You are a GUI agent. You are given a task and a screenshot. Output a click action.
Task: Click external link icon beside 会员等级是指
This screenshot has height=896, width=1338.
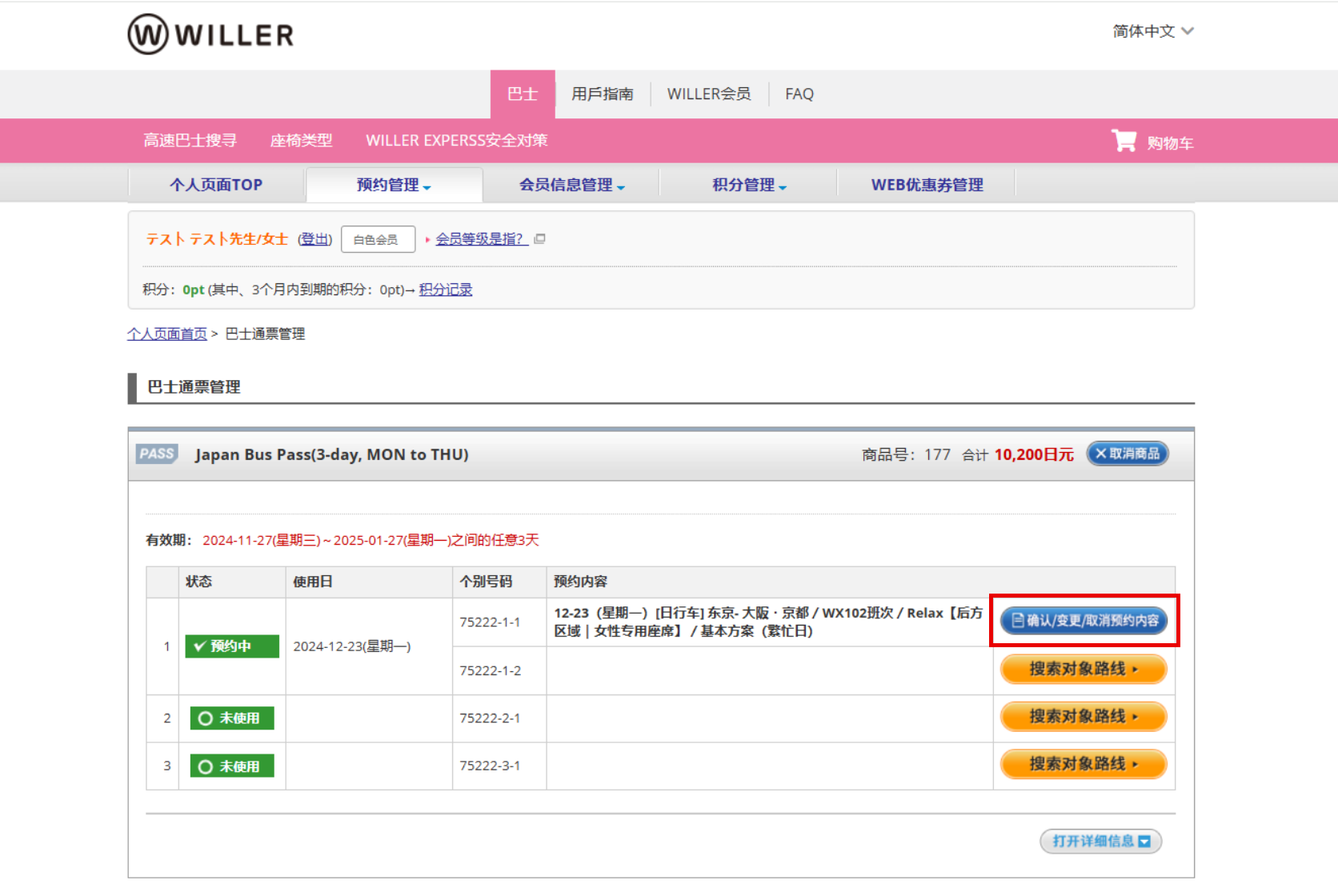pyautogui.click(x=539, y=238)
